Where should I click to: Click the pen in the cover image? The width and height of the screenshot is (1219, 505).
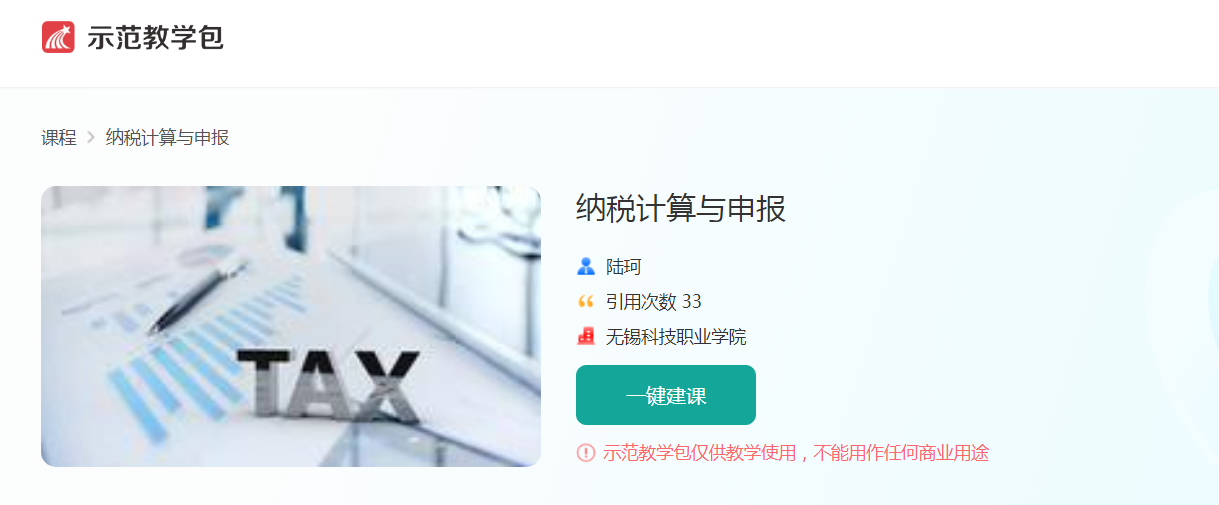coord(199,293)
